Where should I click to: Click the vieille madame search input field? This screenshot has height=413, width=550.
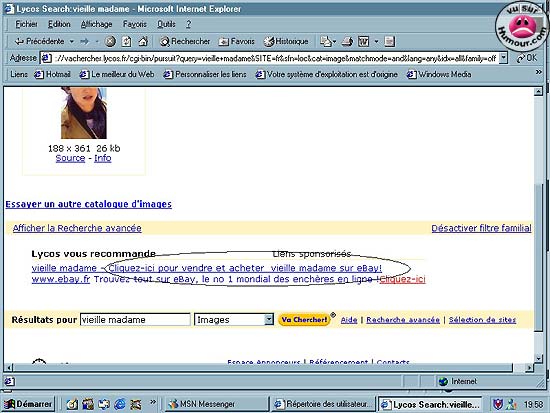[135, 320]
